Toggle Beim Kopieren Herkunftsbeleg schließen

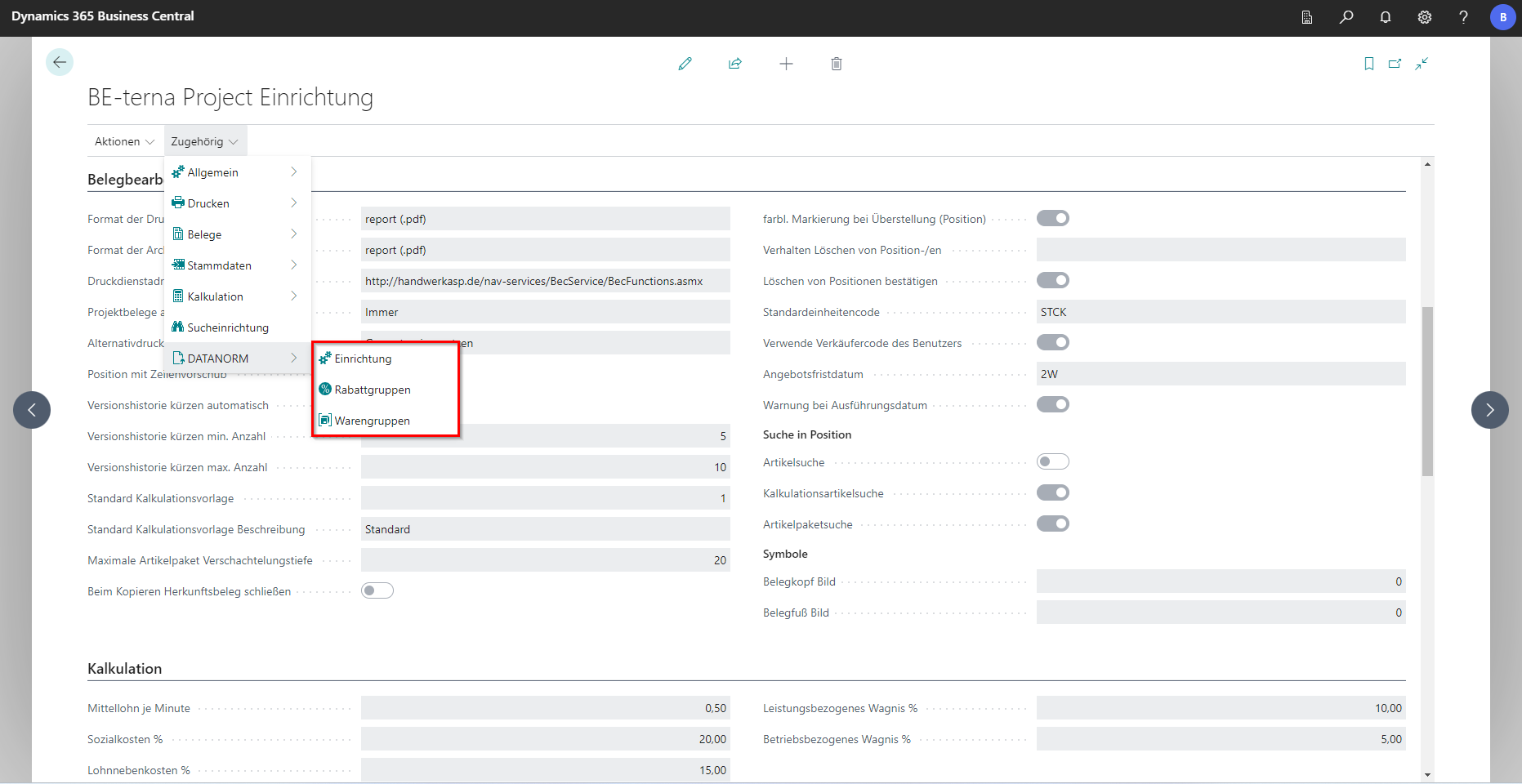[377, 591]
